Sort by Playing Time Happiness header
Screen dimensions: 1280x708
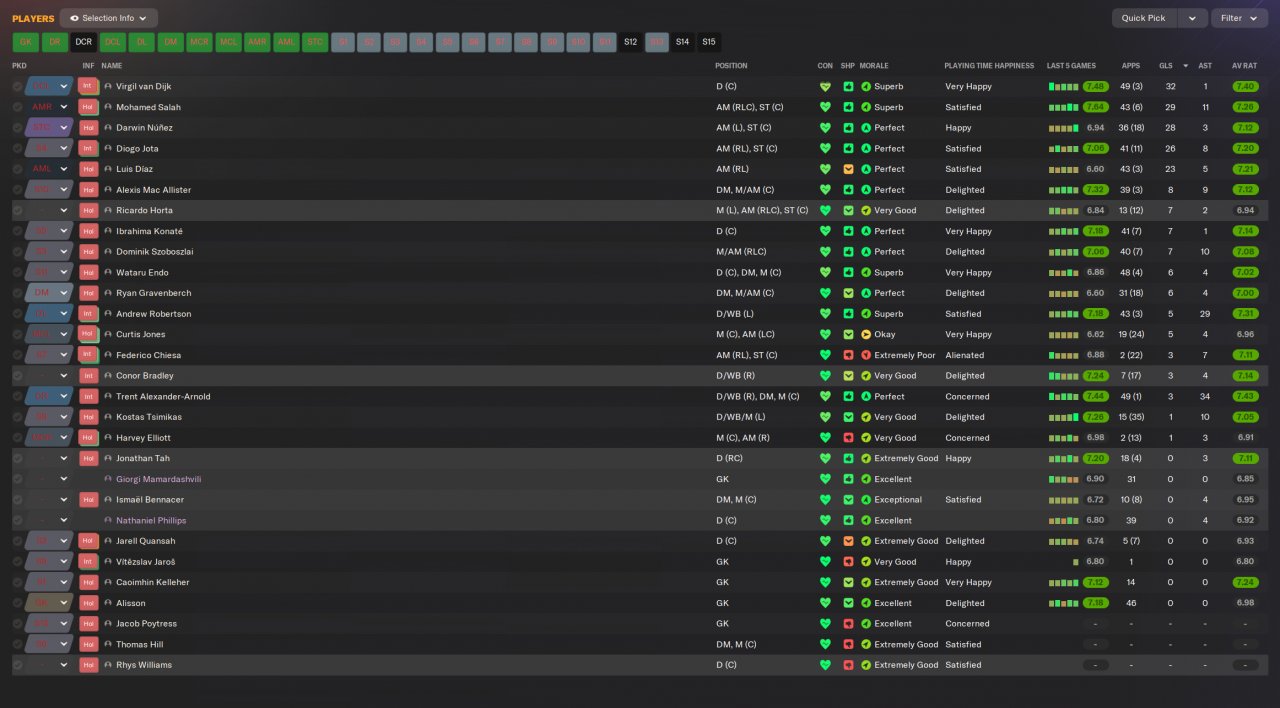(989, 66)
